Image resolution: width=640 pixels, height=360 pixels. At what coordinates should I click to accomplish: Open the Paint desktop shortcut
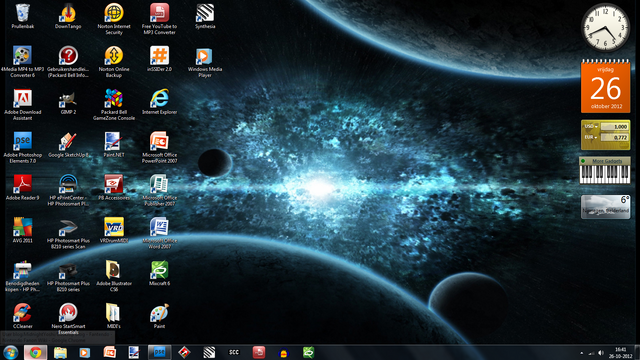(x=159, y=316)
